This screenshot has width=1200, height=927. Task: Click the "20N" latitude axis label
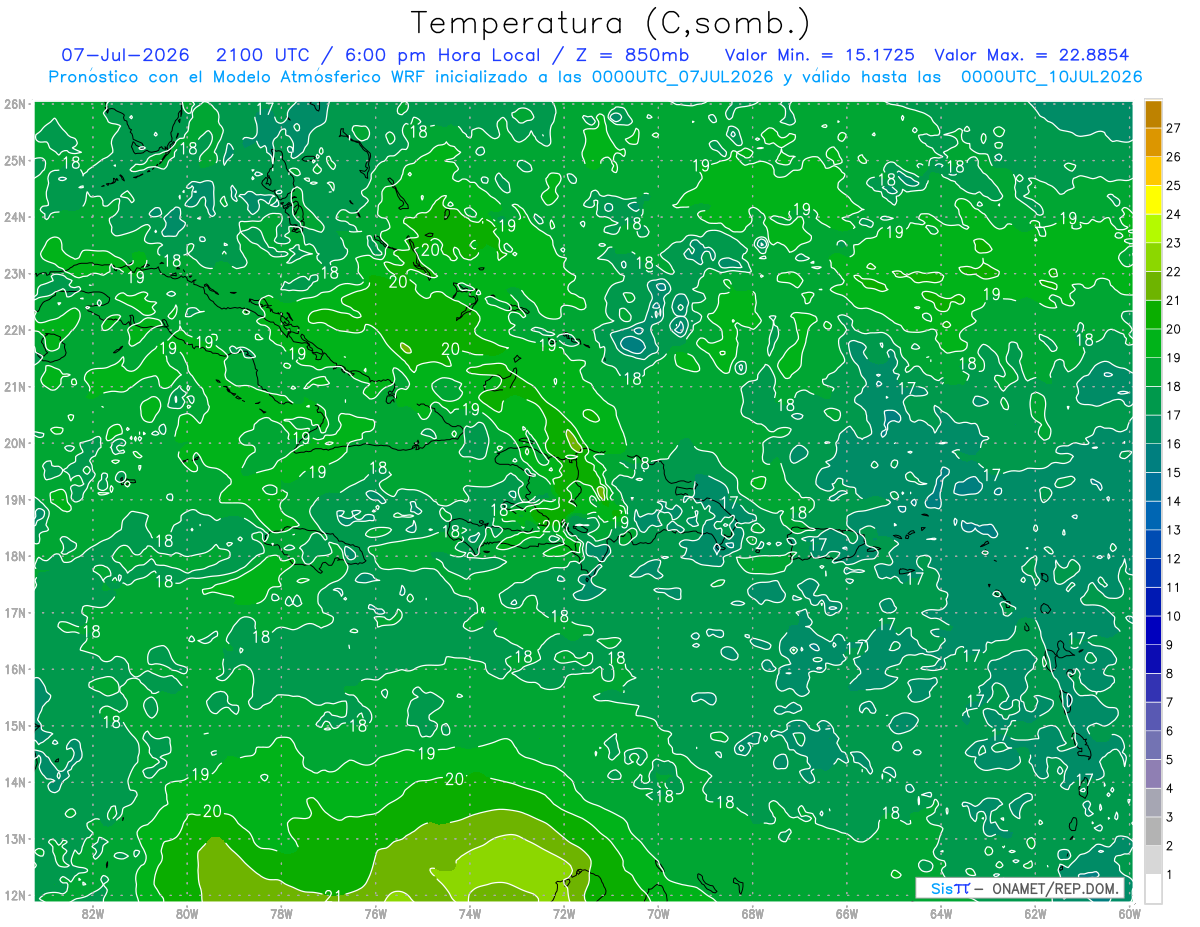14,443
